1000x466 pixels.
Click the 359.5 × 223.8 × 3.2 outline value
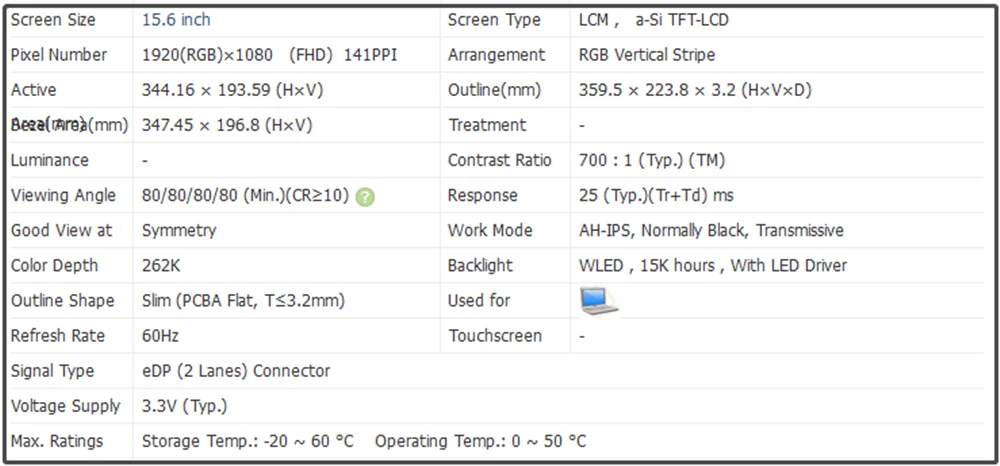[695, 90]
